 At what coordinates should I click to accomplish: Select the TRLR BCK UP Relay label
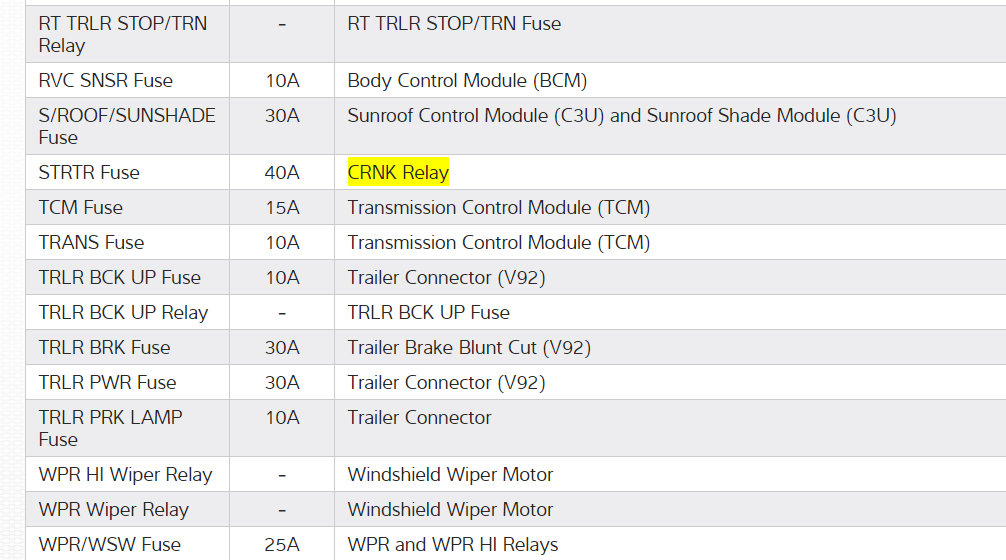click(123, 313)
